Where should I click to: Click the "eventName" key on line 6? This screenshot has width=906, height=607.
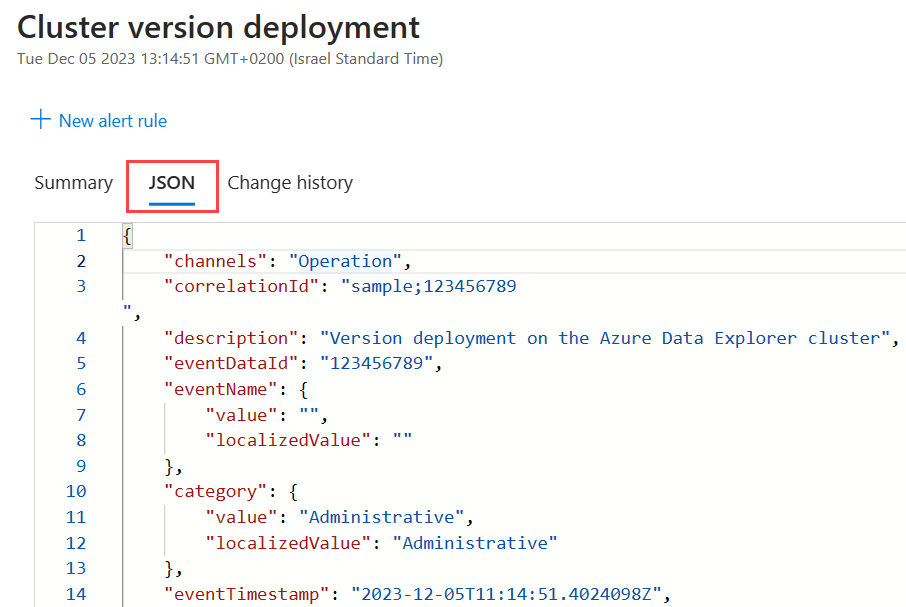pyautogui.click(x=221, y=389)
